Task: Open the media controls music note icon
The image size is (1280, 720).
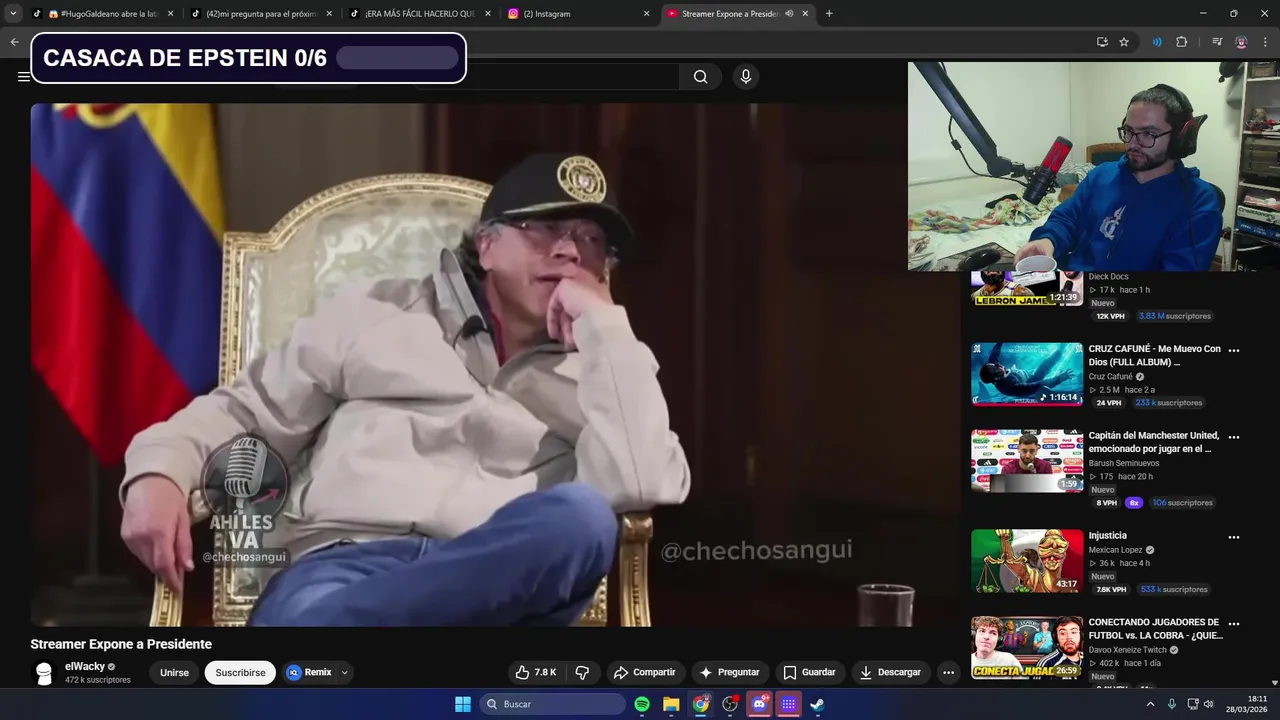Action: point(1217,42)
